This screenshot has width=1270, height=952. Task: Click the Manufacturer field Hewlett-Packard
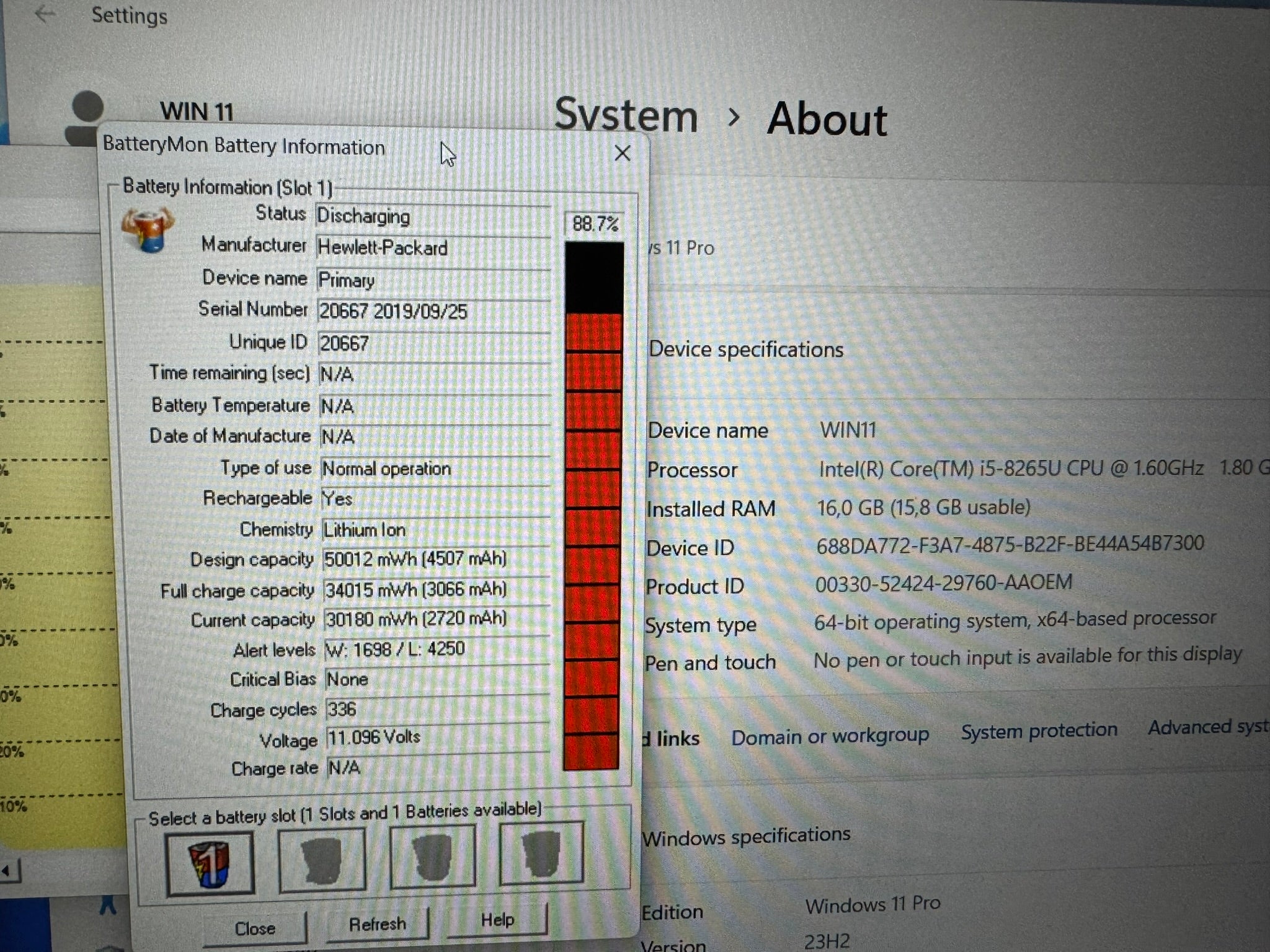[433, 248]
